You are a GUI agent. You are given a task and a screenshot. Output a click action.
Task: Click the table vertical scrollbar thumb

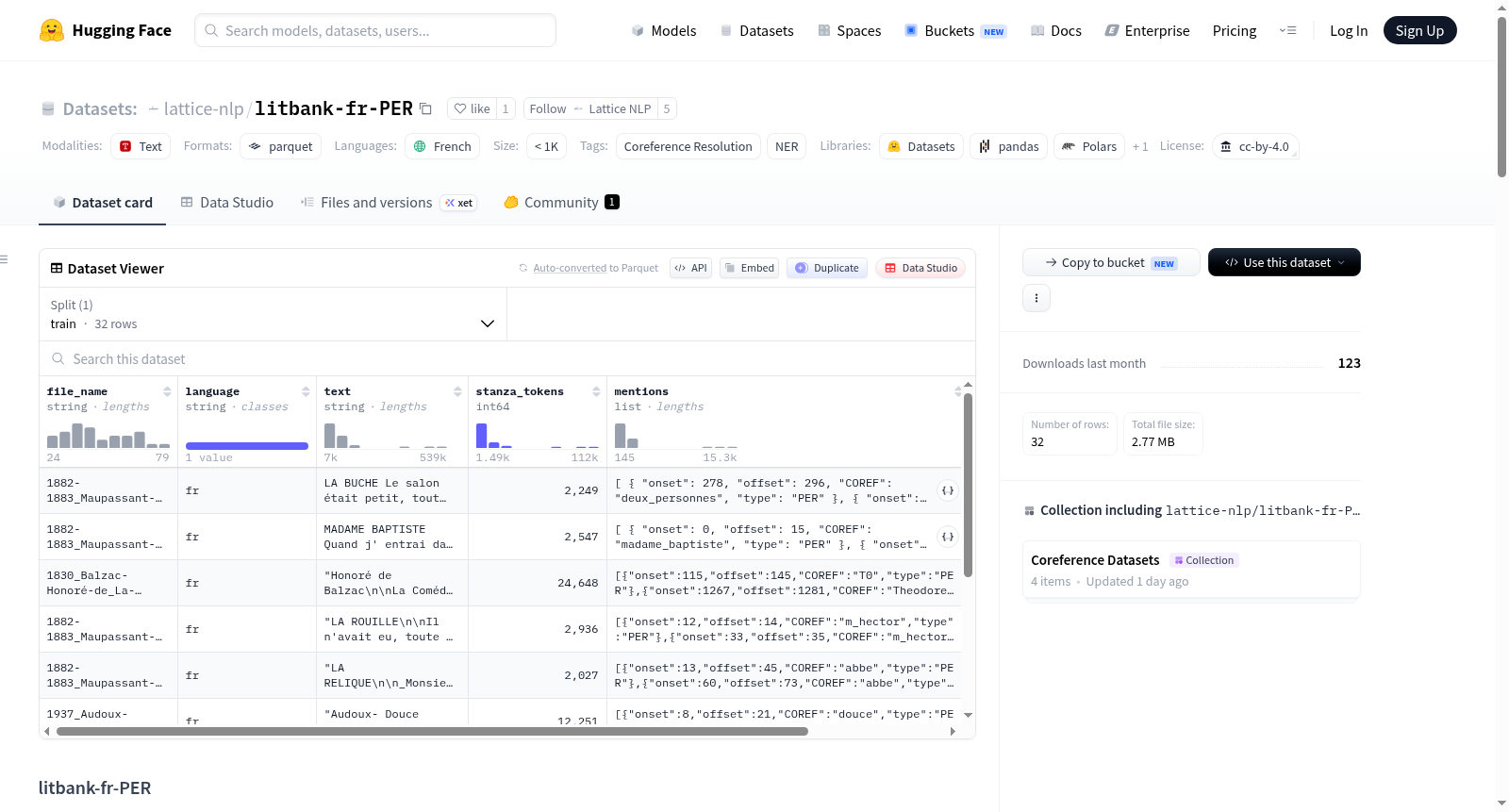point(968,485)
